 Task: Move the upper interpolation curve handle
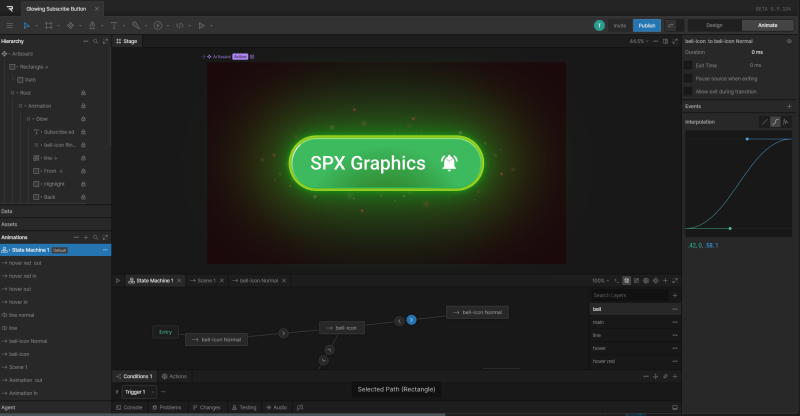pyautogui.click(x=747, y=139)
